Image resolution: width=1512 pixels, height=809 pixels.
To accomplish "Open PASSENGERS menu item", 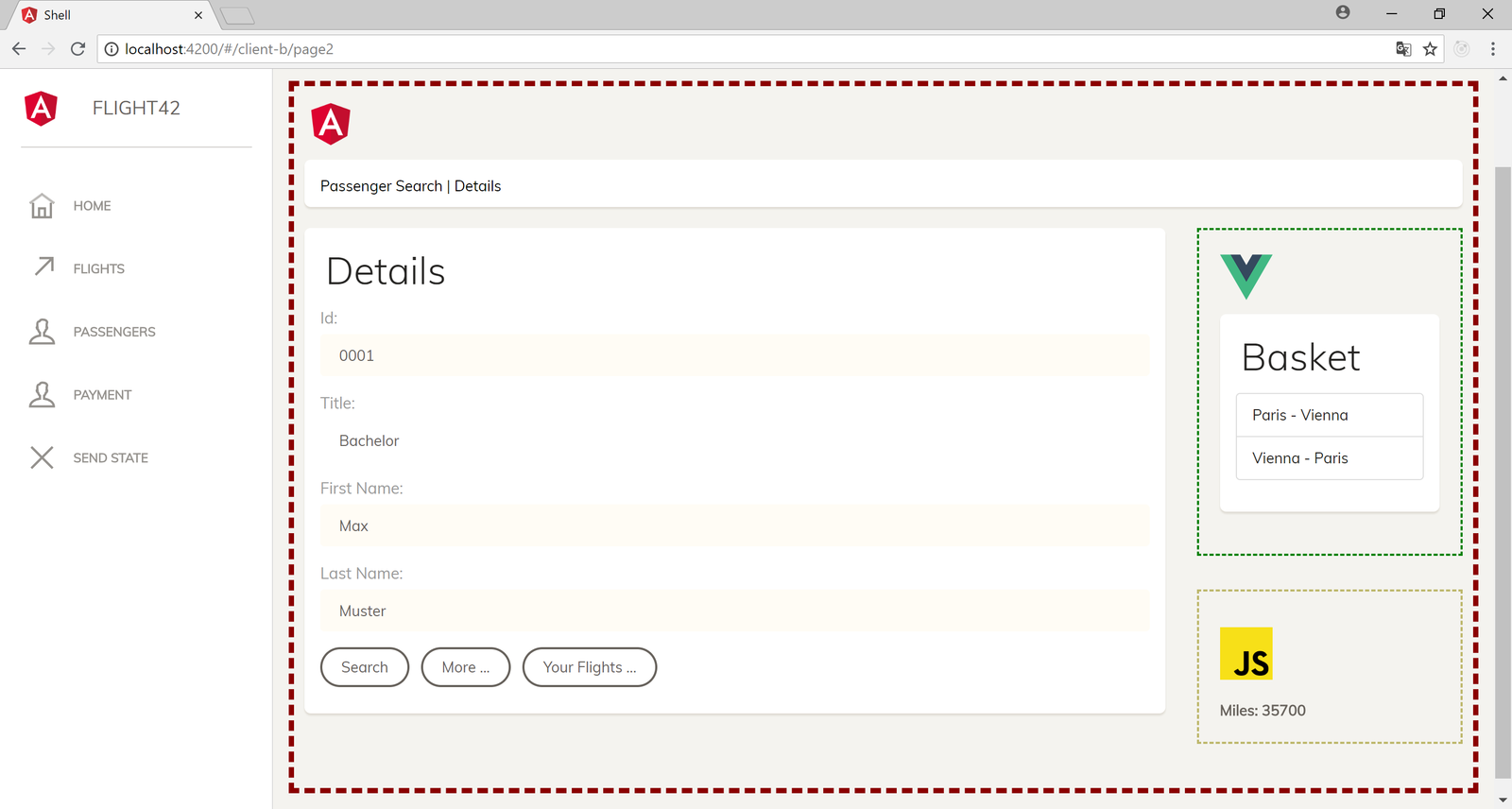I will [114, 332].
